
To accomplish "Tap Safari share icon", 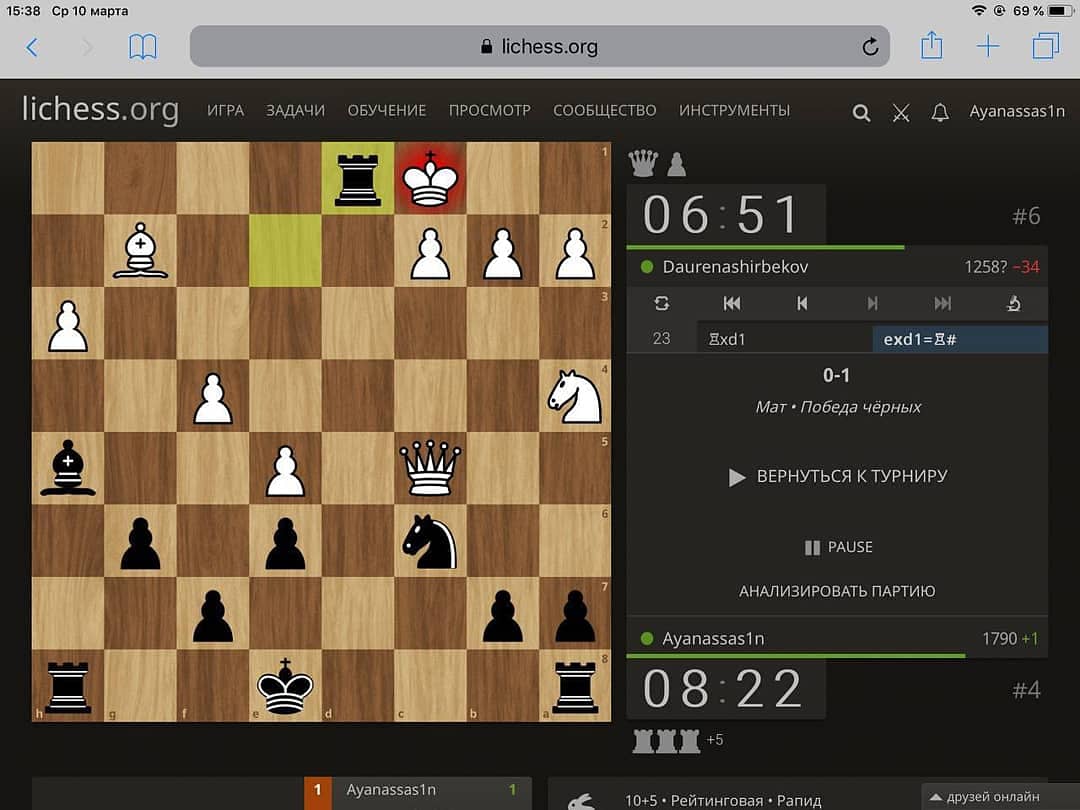I will click(x=931, y=46).
